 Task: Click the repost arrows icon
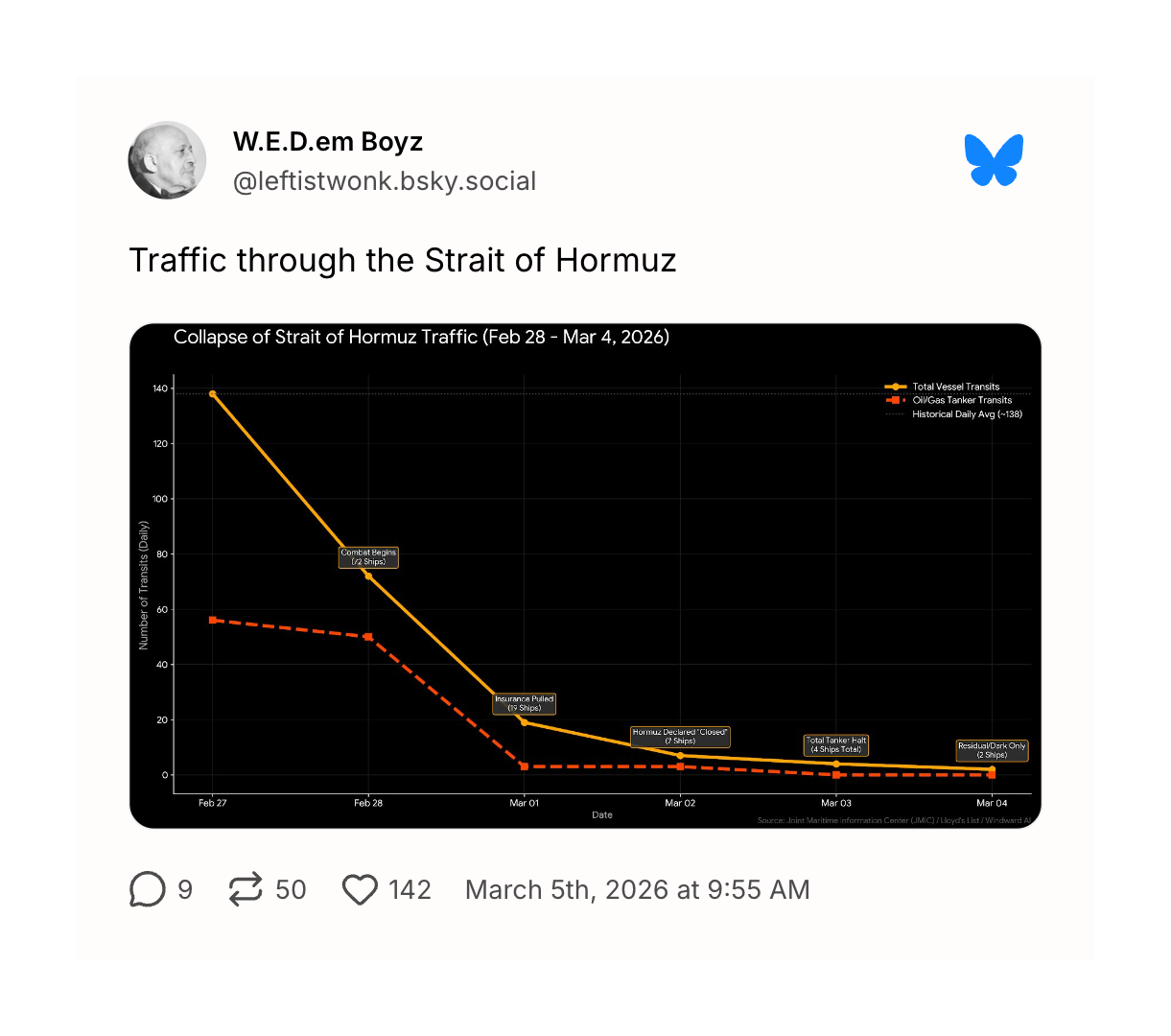coord(246,889)
